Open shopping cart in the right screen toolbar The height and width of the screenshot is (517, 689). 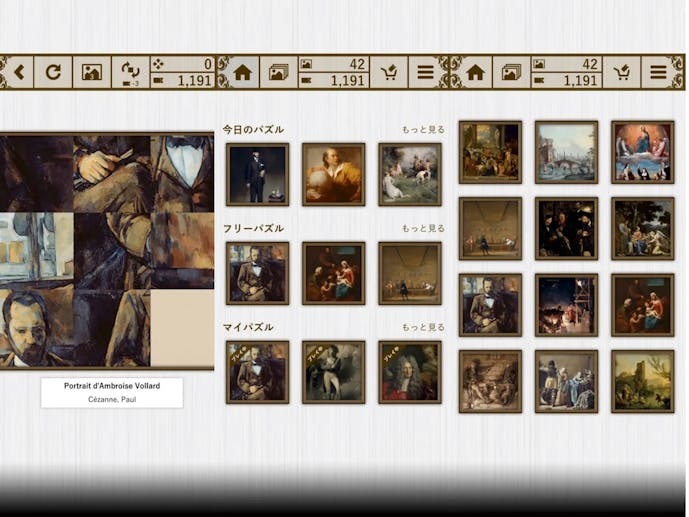tap(621, 72)
